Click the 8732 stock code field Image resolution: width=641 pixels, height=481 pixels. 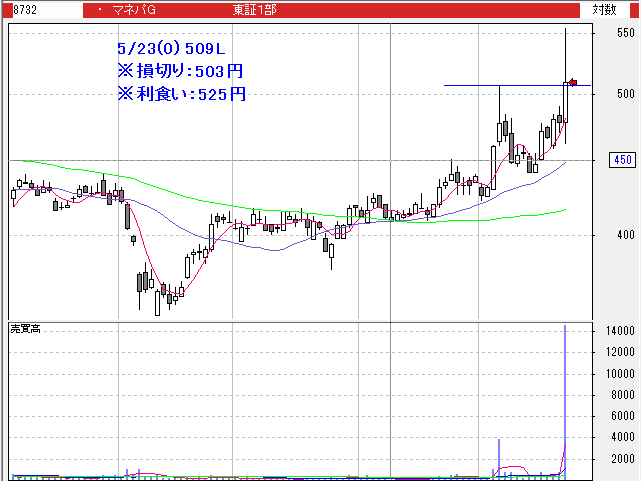(x=25, y=10)
